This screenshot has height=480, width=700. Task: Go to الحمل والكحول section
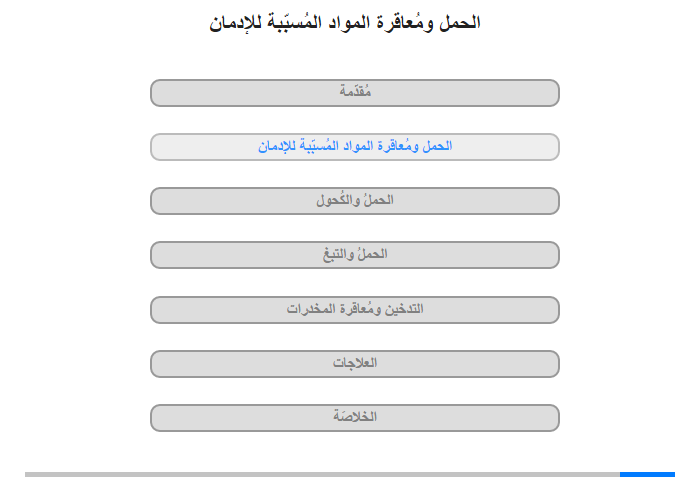[354, 201]
